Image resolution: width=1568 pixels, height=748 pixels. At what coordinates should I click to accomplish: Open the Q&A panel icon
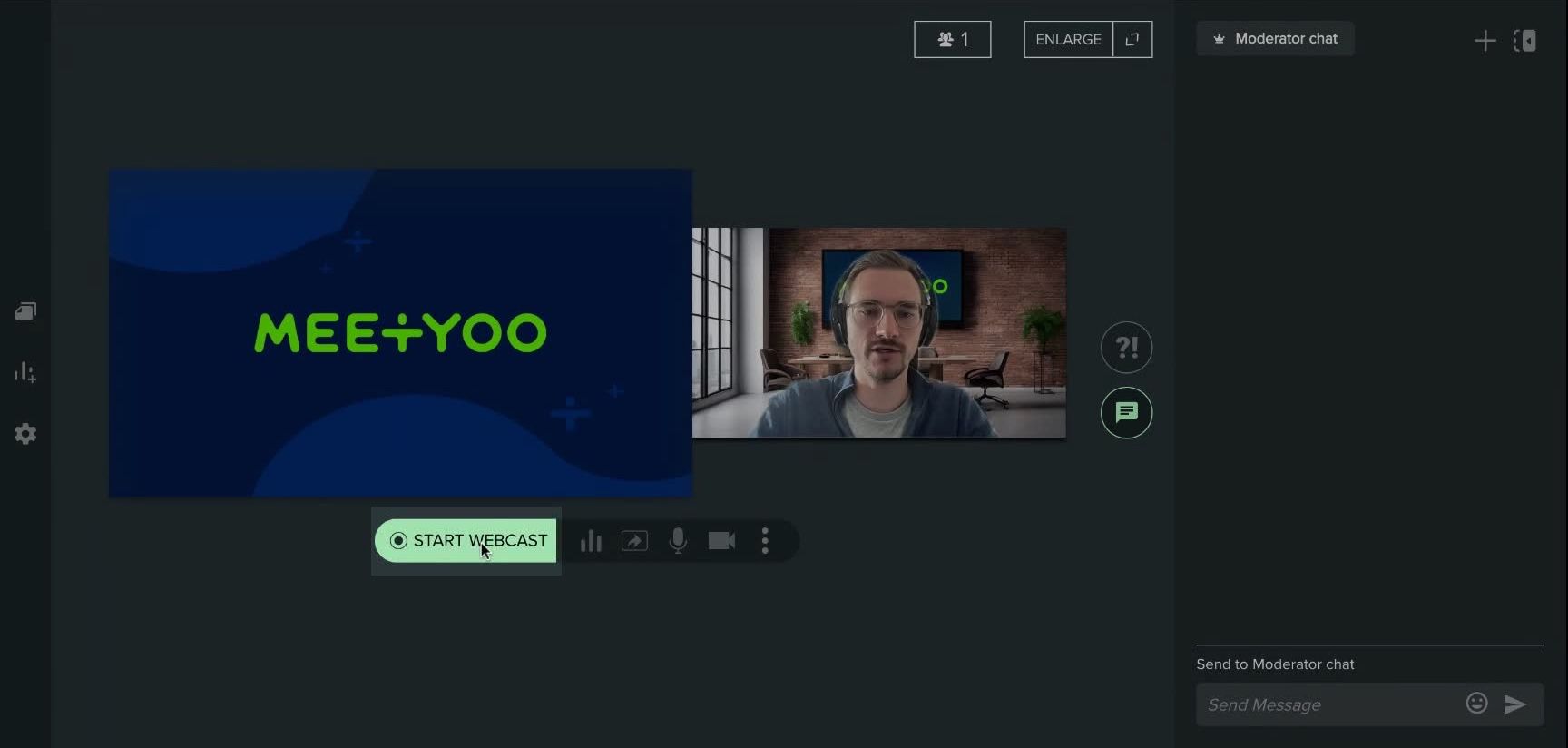(x=1126, y=348)
